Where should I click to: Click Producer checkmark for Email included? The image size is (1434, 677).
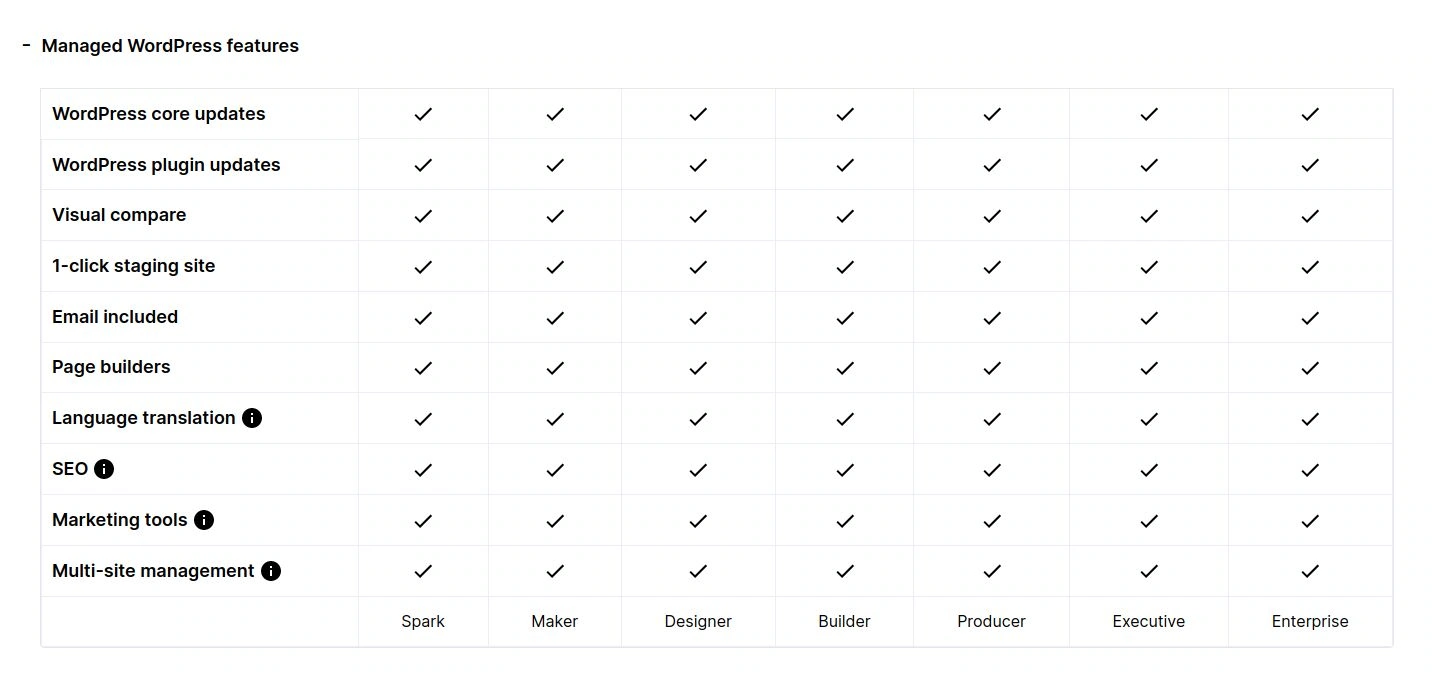(x=992, y=318)
